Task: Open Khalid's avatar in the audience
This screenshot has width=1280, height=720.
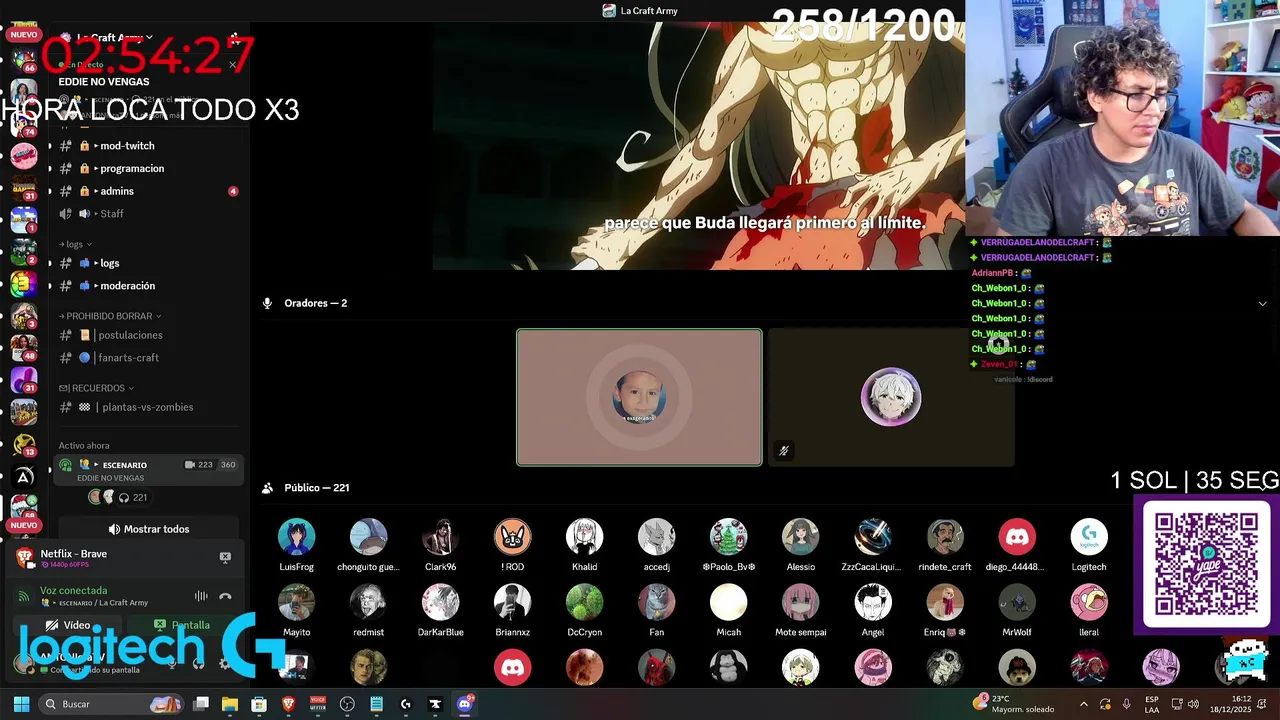Action: [x=584, y=537]
